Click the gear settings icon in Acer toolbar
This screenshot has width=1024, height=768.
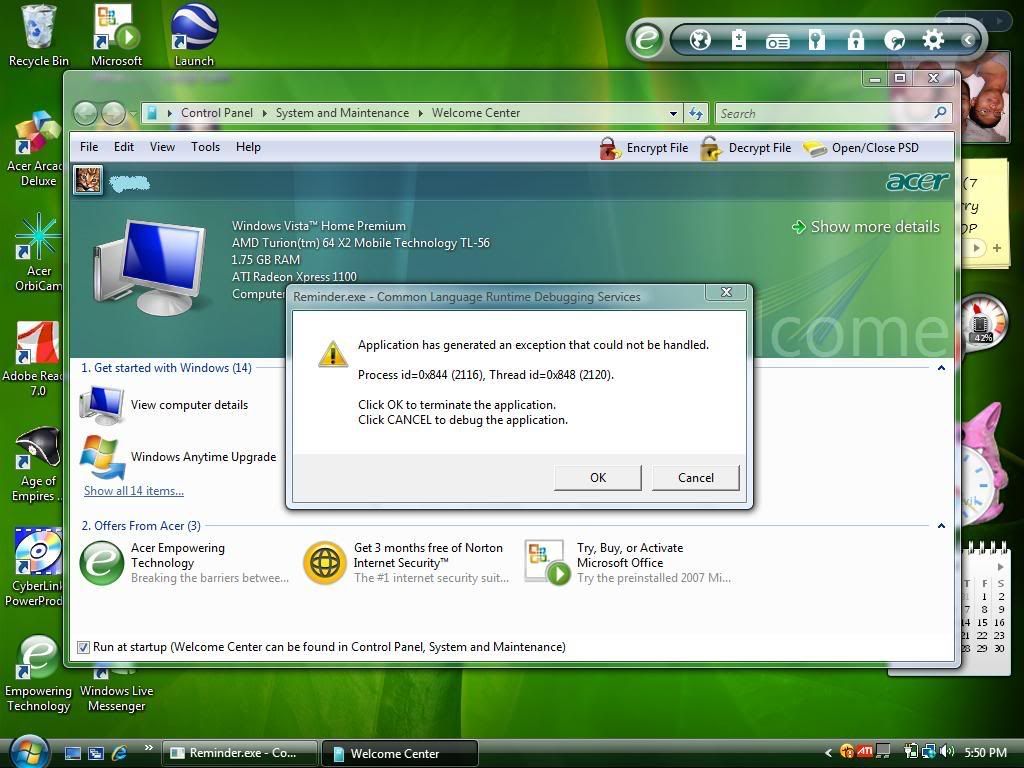(933, 40)
